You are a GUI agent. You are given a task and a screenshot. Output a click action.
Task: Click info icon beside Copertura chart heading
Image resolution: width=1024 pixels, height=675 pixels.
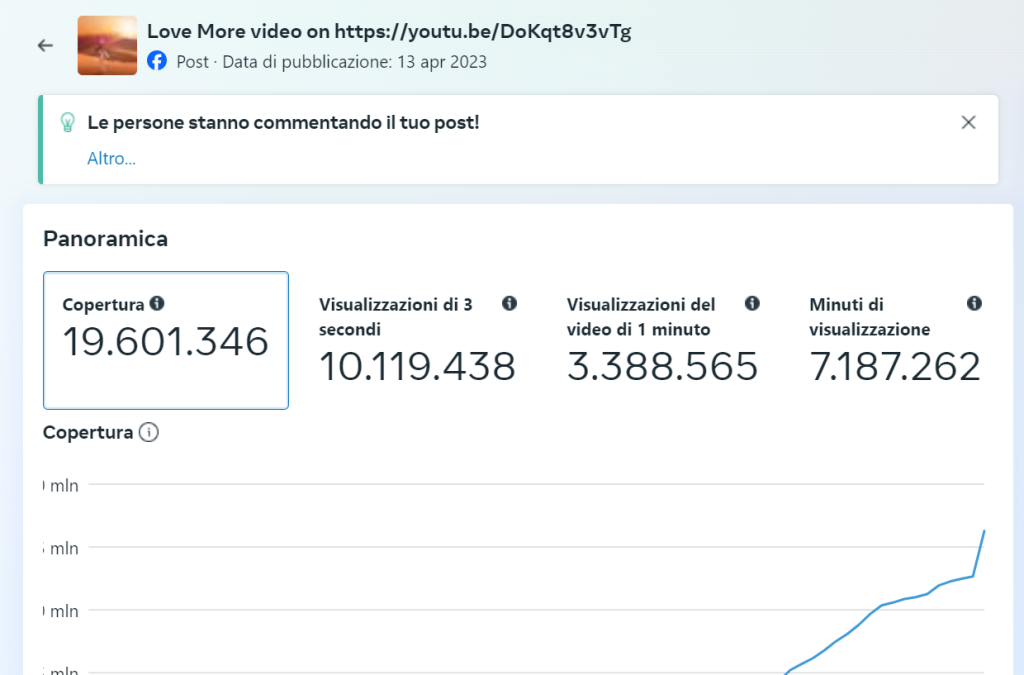coord(148,433)
